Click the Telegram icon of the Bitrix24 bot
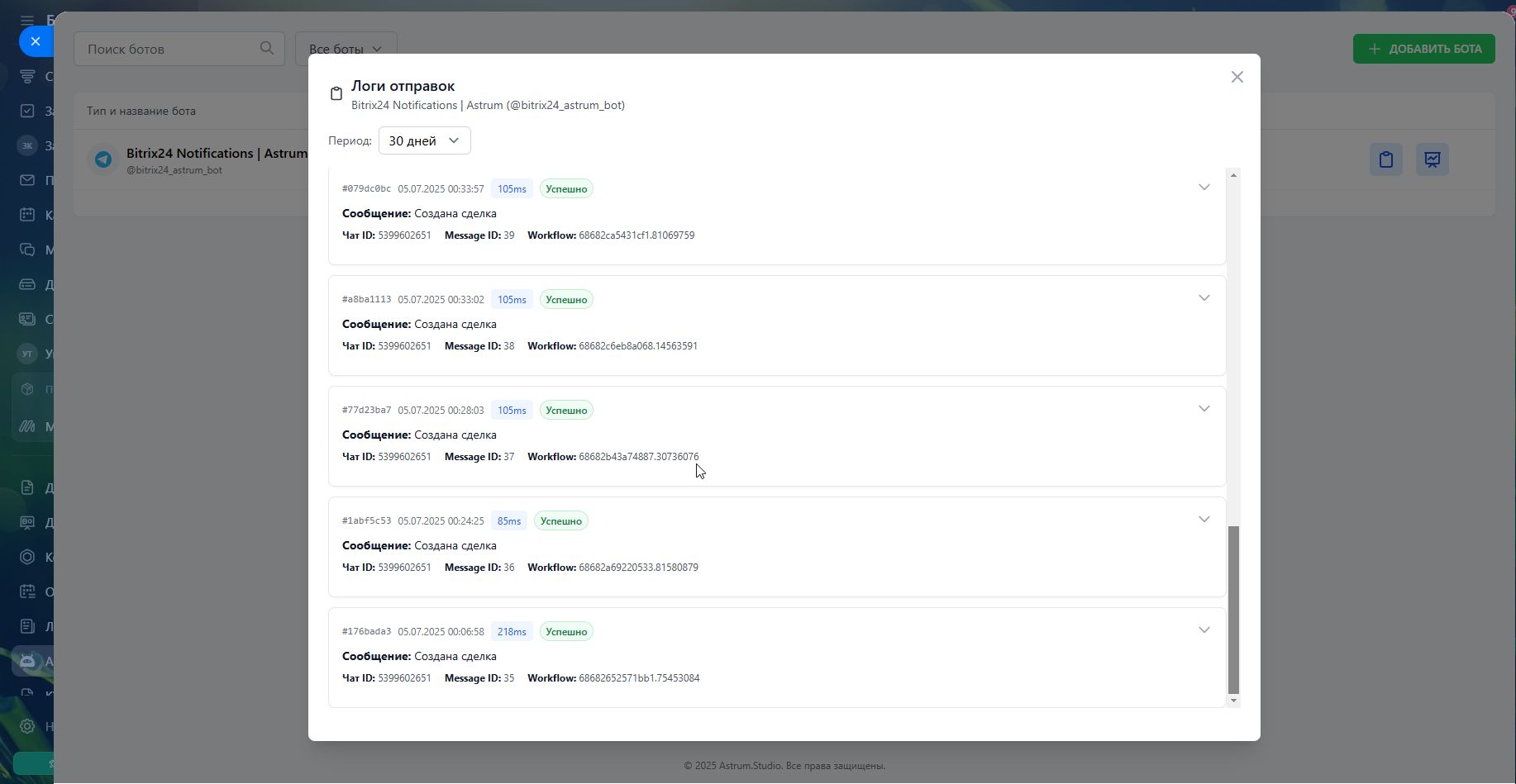Screen dimensions: 1516x784 click(103, 159)
